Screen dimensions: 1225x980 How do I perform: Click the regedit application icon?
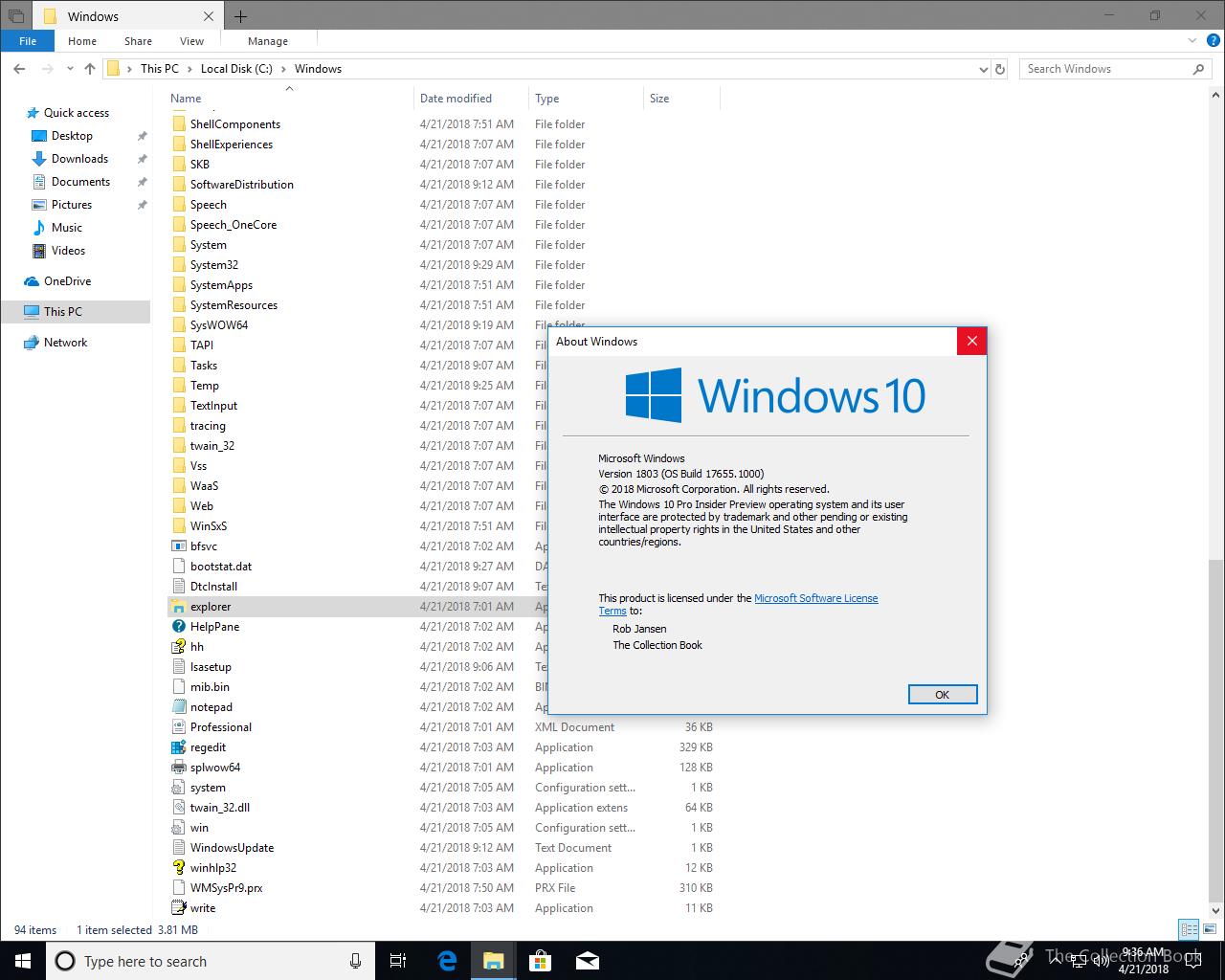[178, 747]
